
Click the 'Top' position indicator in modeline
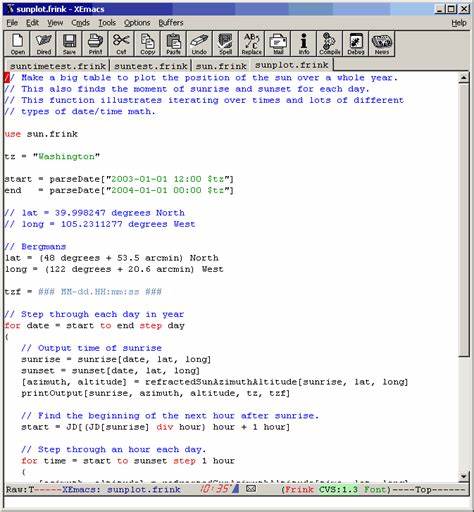[423, 489]
